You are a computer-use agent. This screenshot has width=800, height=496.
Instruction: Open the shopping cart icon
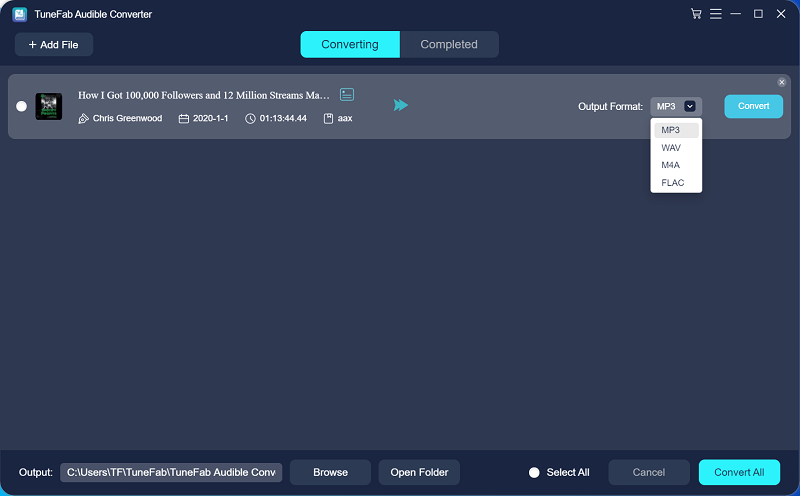696,14
